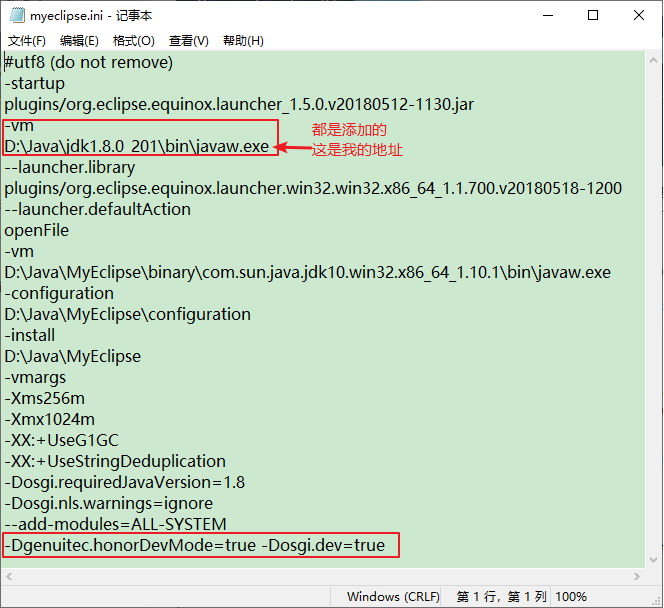664x608 pixels.
Task: Click the Notepad icon in the title bar
Action: [17, 15]
